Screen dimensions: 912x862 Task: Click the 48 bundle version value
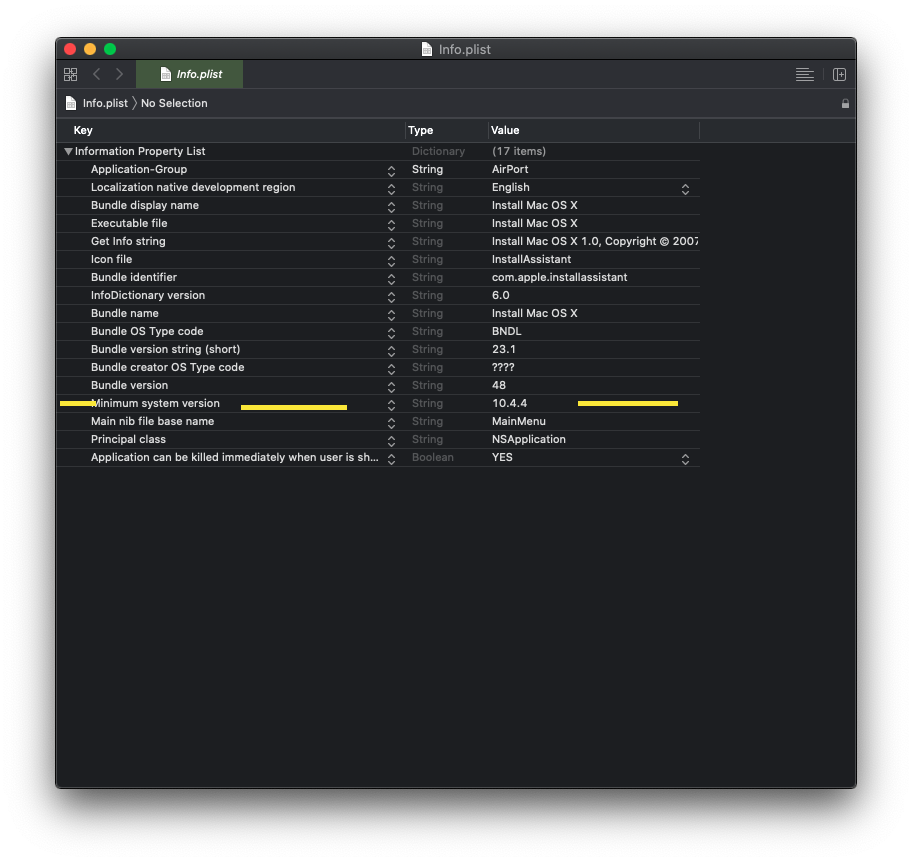[499, 386]
